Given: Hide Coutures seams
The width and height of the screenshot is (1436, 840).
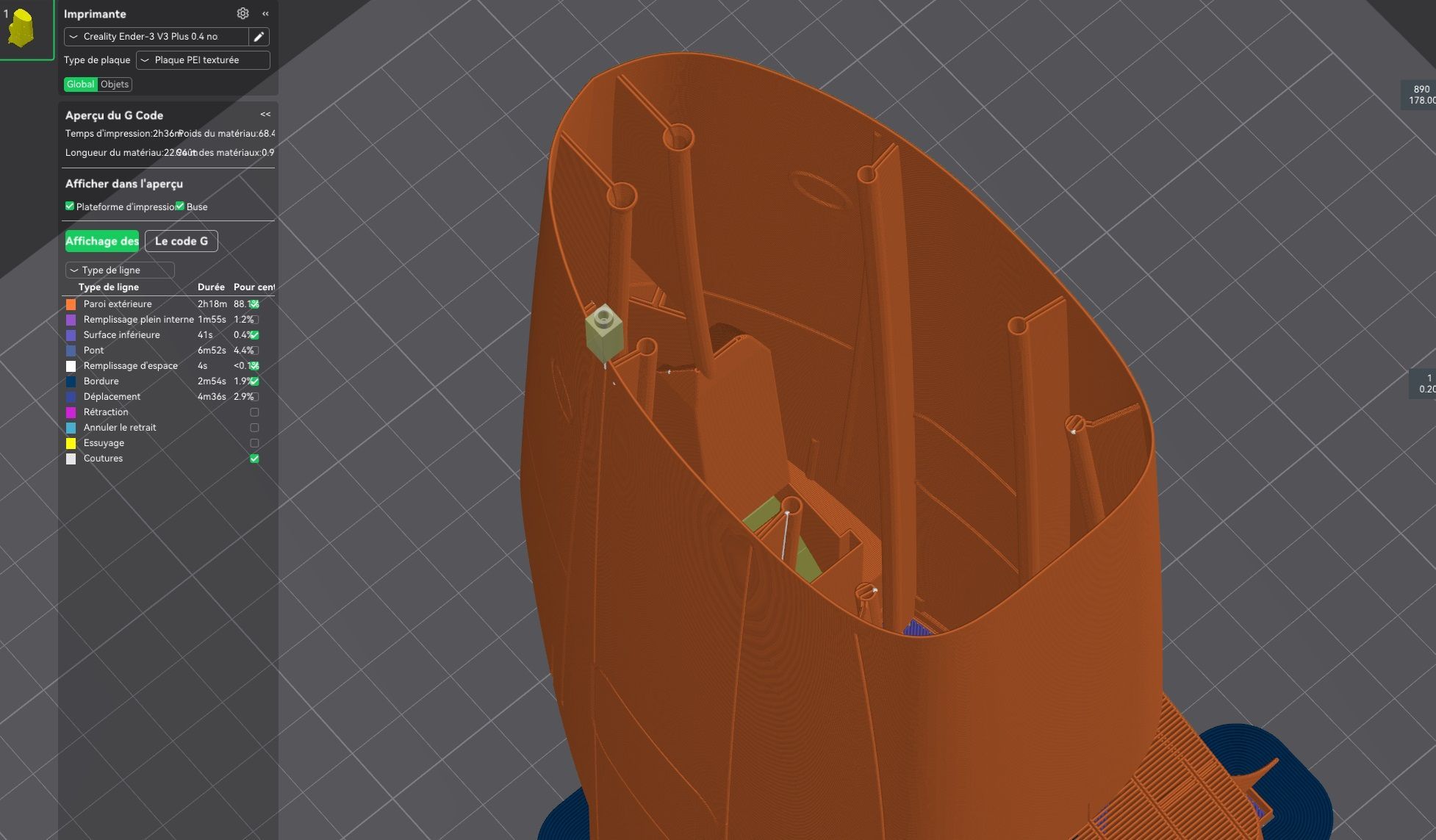Looking at the screenshot, I should coord(254,459).
